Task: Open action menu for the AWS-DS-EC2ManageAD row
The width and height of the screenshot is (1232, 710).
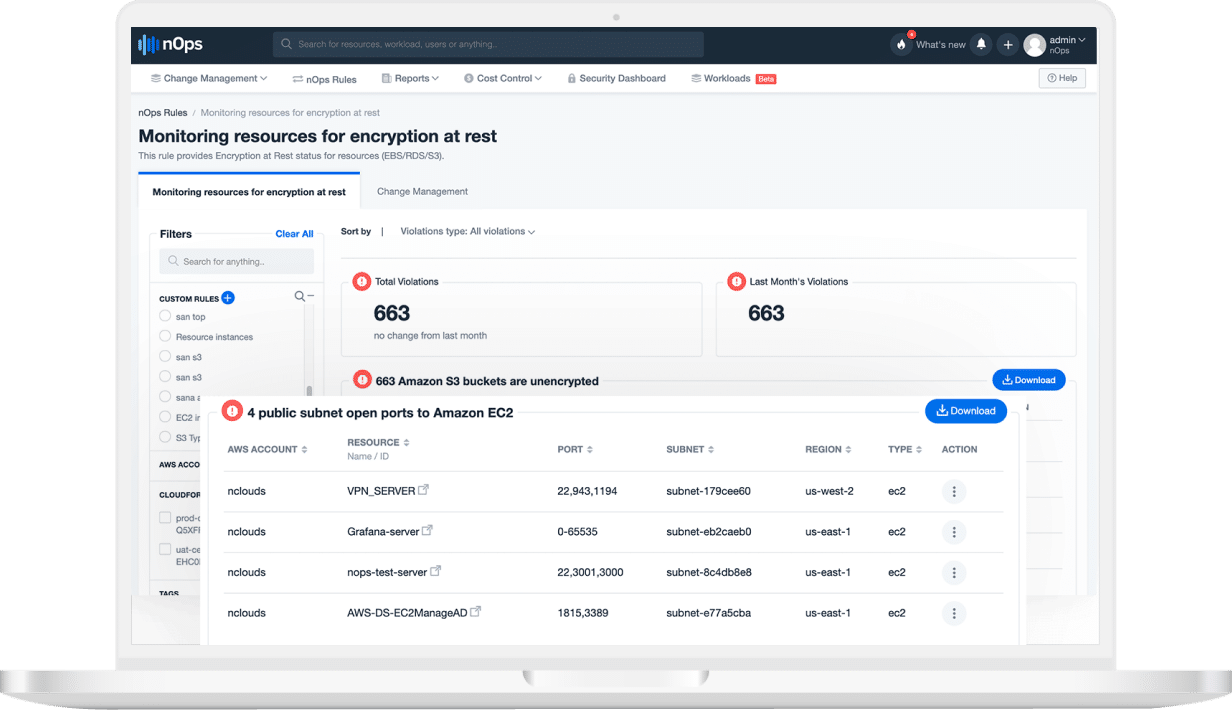Action: (954, 613)
